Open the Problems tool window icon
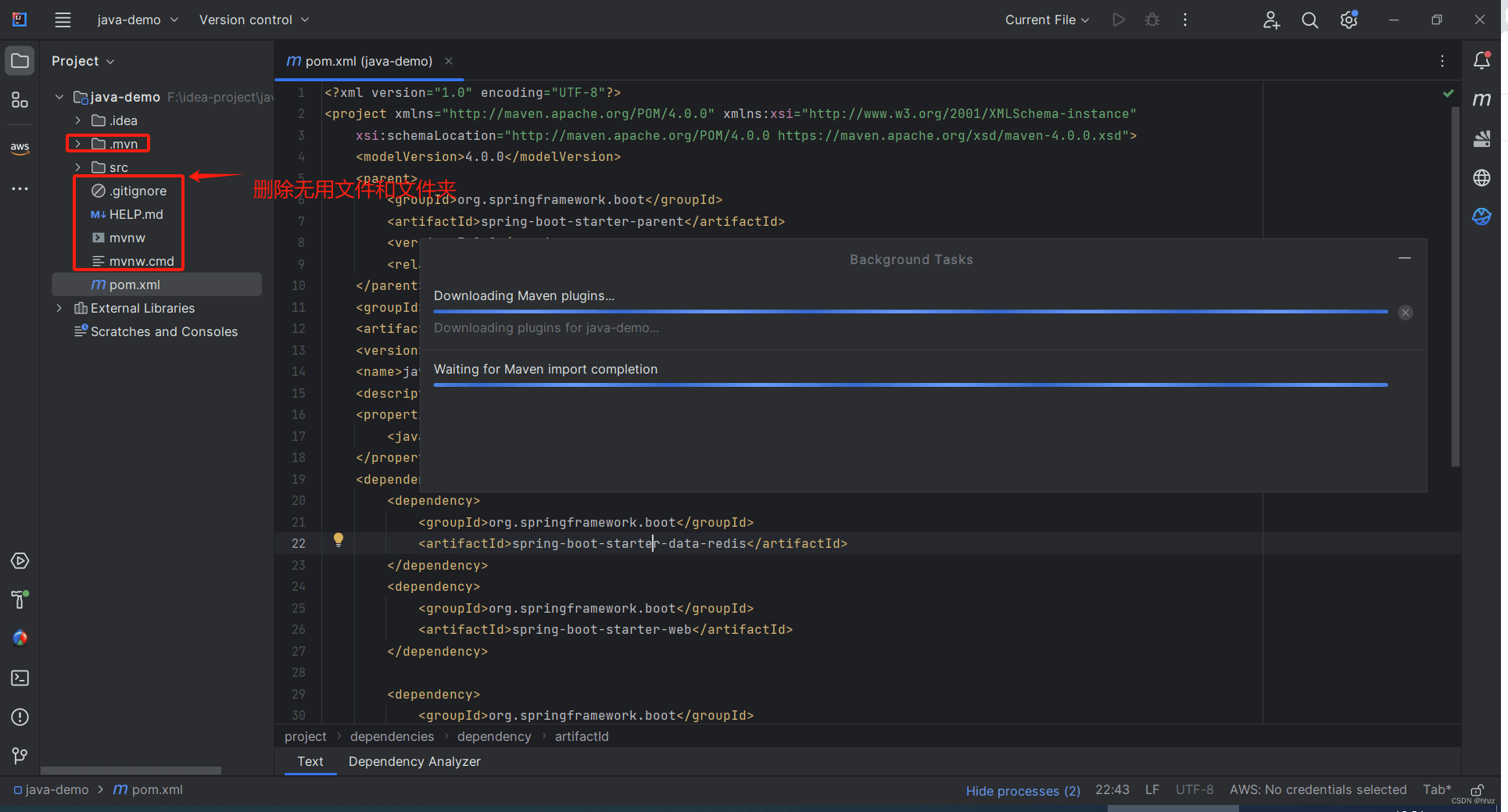1508x812 pixels. pos(20,717)
